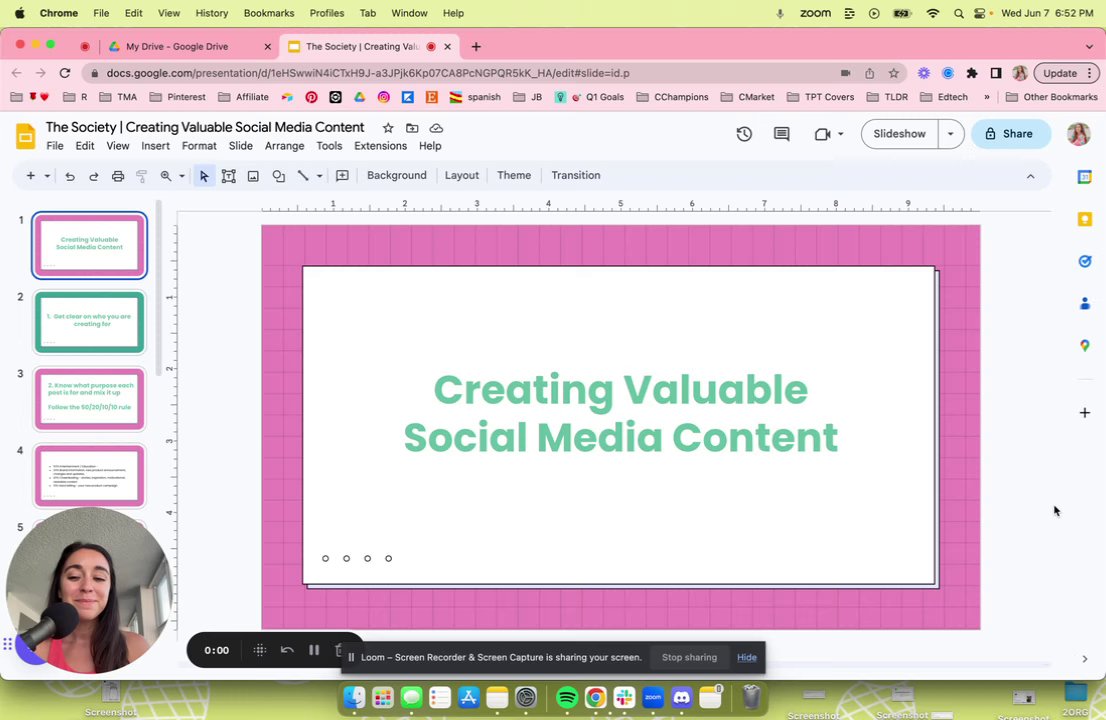Click the undo arrow in toolbar

tap(70, 176)
